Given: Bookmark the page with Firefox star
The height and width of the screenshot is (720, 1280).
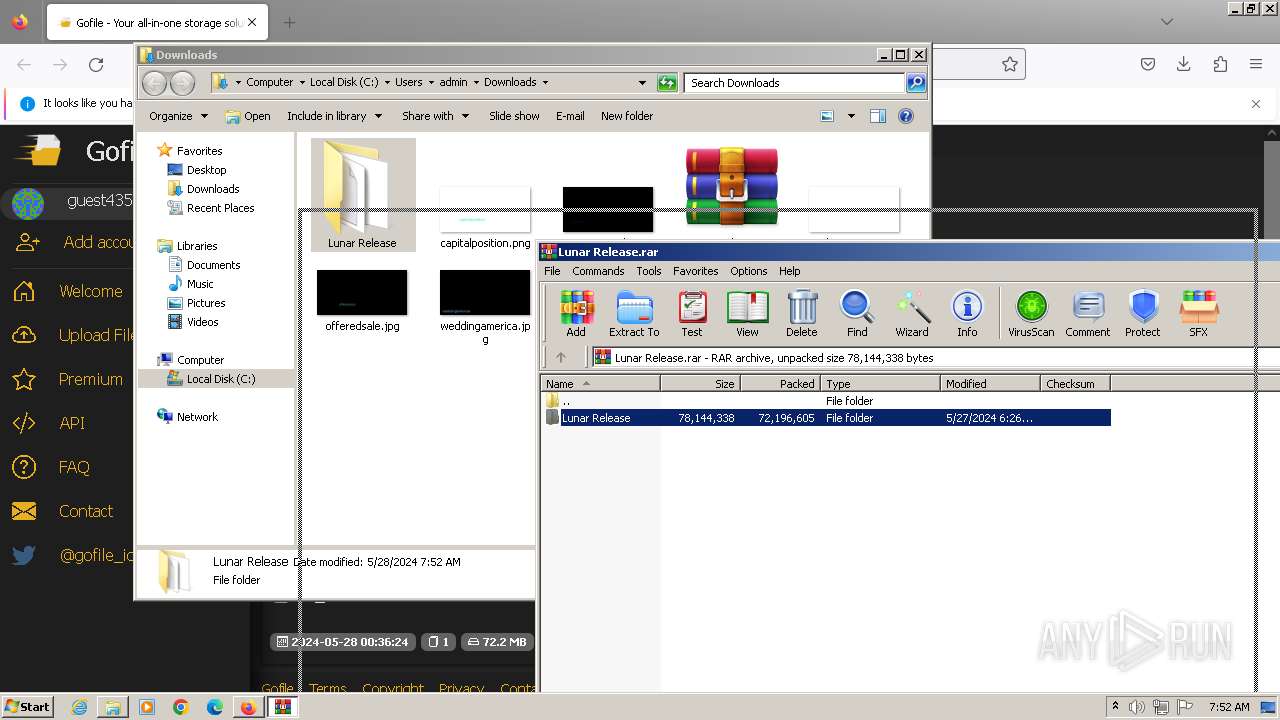Looking at the screenshot, I should click(1010, 64).
